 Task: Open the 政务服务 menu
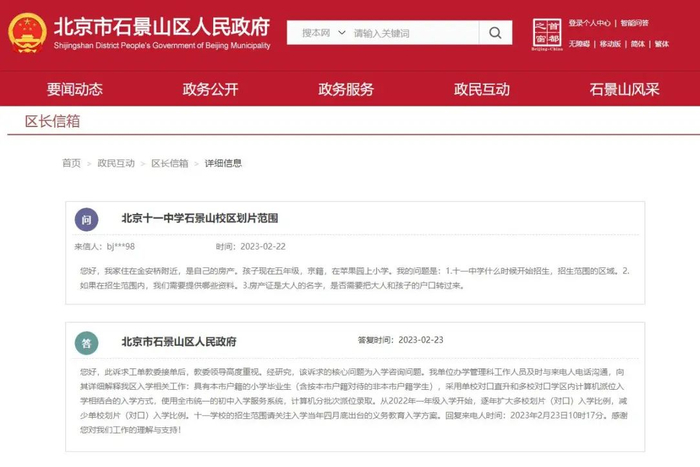tap(346, 89)
